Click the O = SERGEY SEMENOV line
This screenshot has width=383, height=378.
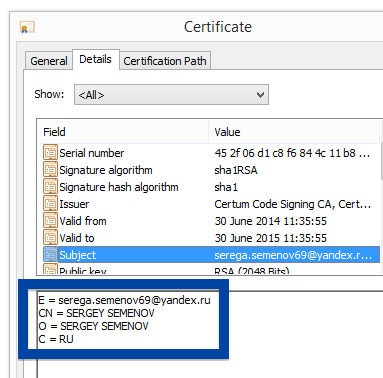[93, 326]
